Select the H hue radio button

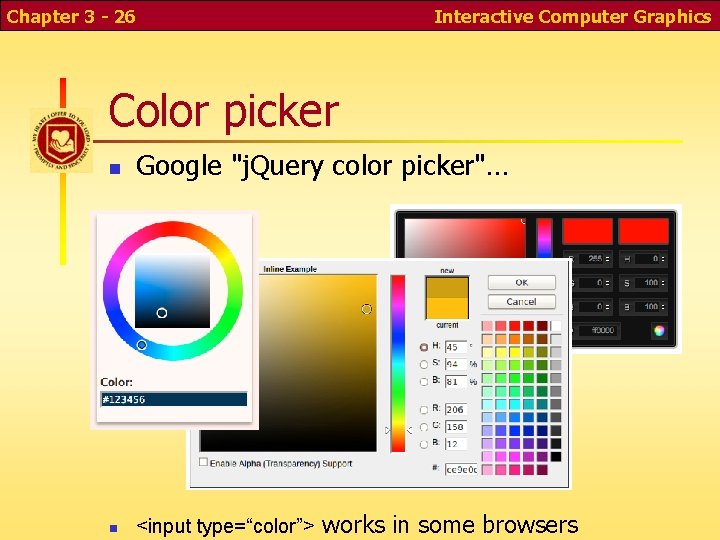(x=424, y=347)
